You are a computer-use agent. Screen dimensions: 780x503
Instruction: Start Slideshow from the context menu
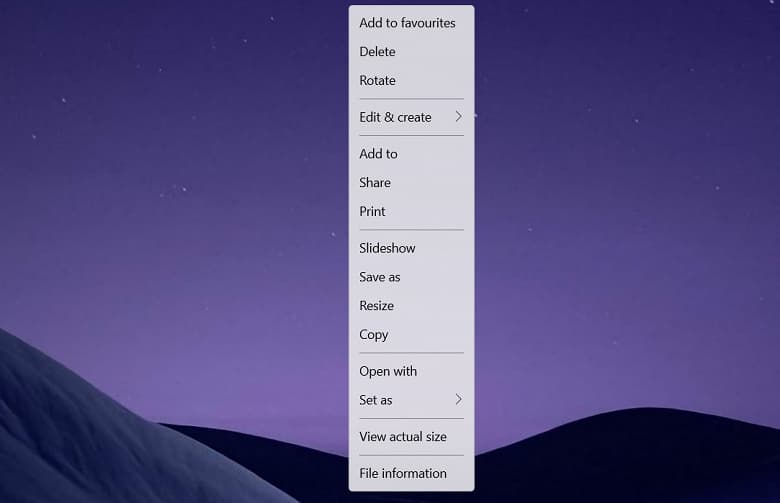[387, 248]
